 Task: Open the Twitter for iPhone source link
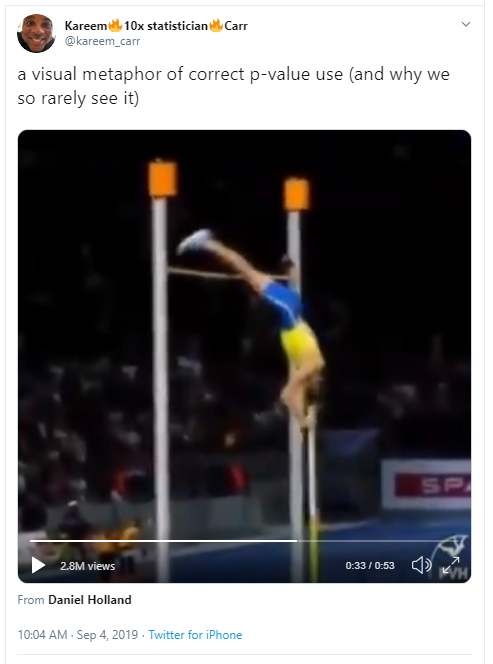195,635
